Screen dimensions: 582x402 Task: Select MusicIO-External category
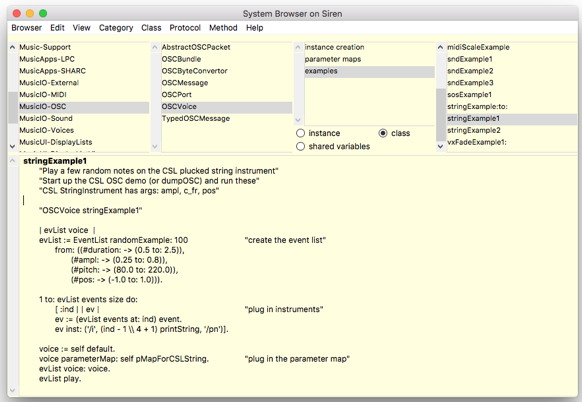(x=84, y=83)
